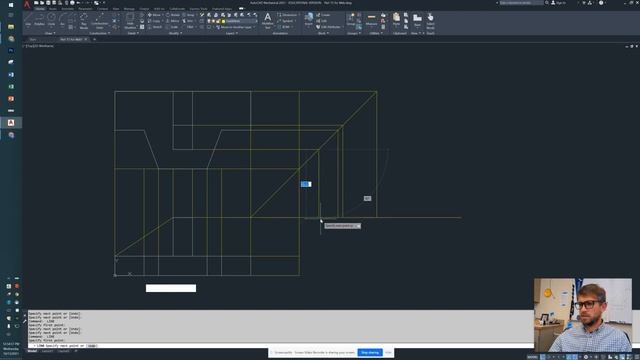Click the Sign In user icon
Screen dimensions: 640x360
tap(559, 3)
